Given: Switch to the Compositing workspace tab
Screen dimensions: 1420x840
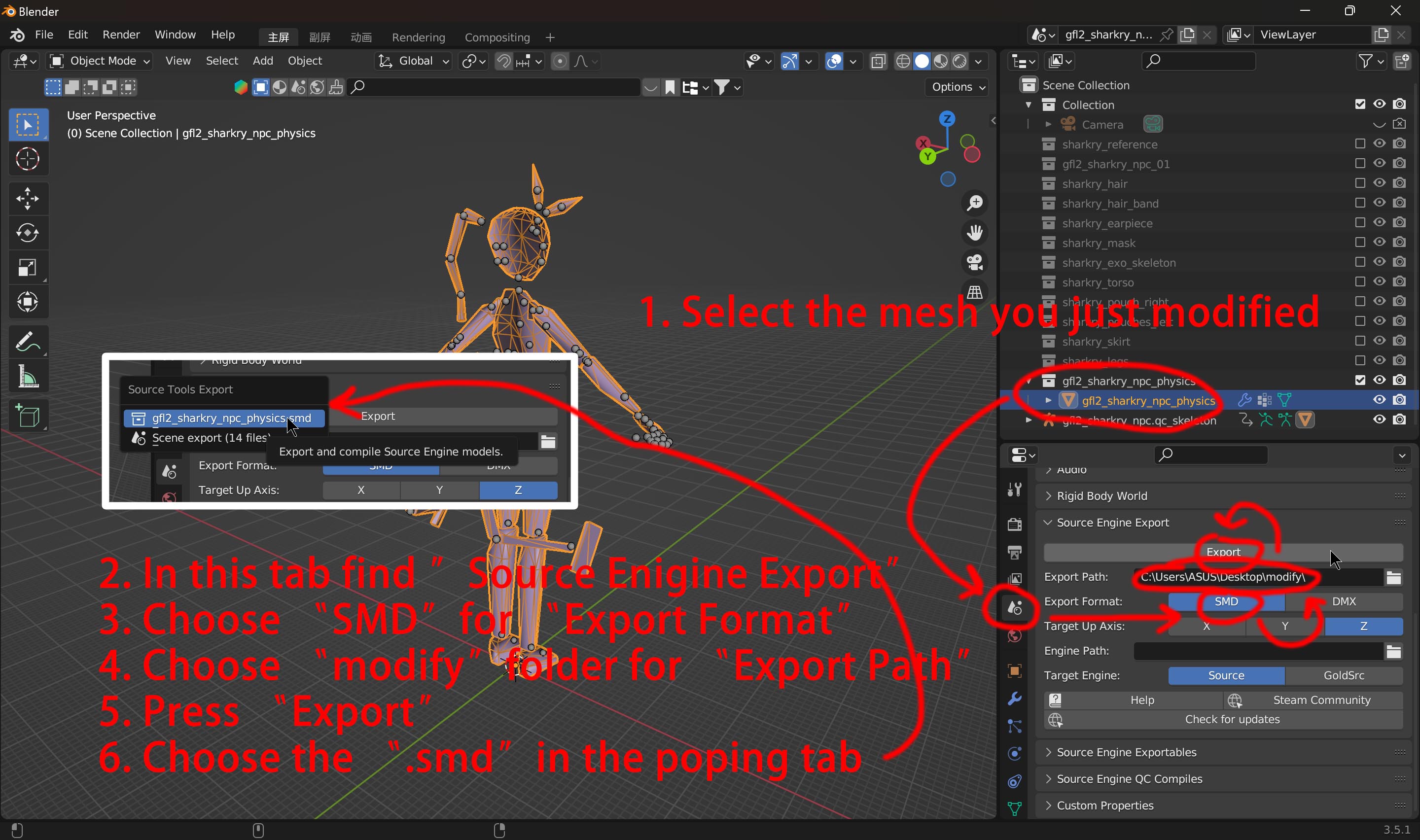Looking at the screenshot, I should [x=497, y=37].
